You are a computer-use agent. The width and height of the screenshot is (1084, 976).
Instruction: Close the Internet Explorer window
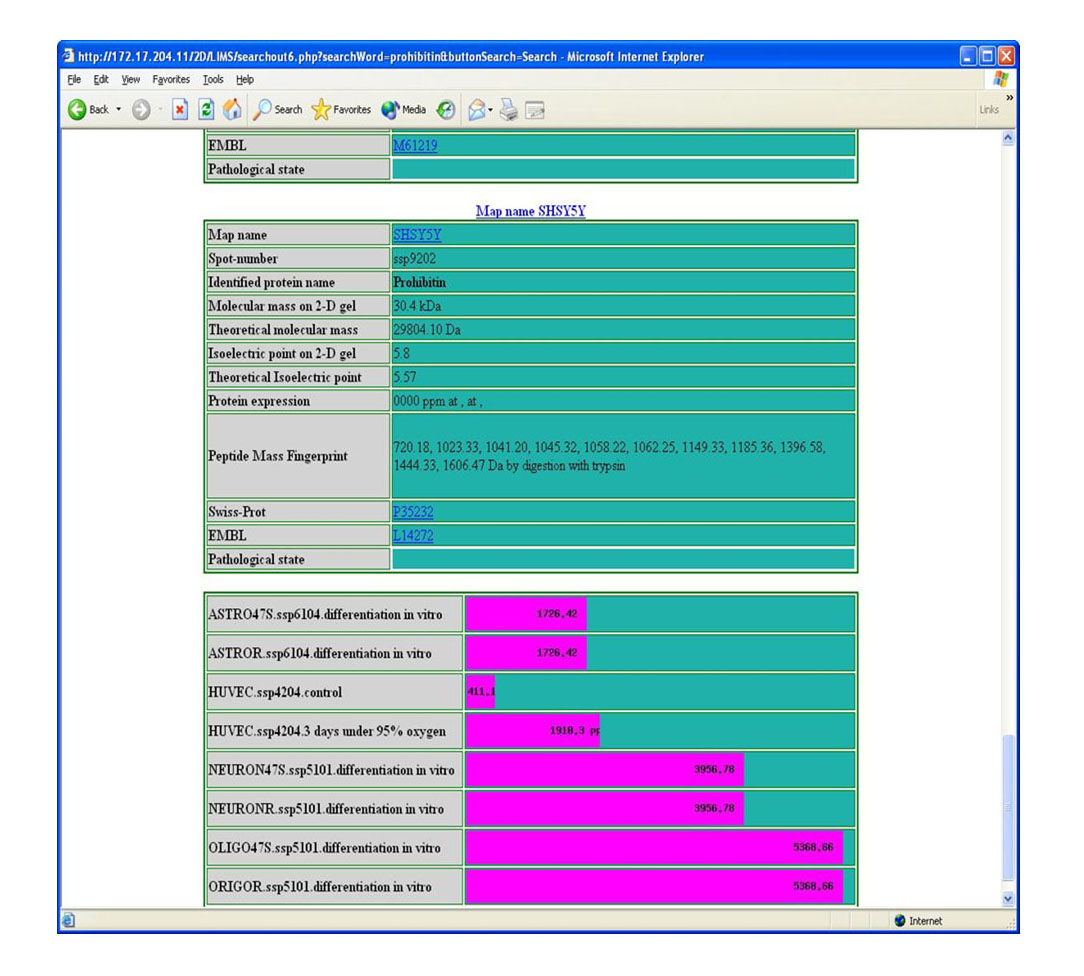(1007, 56)
